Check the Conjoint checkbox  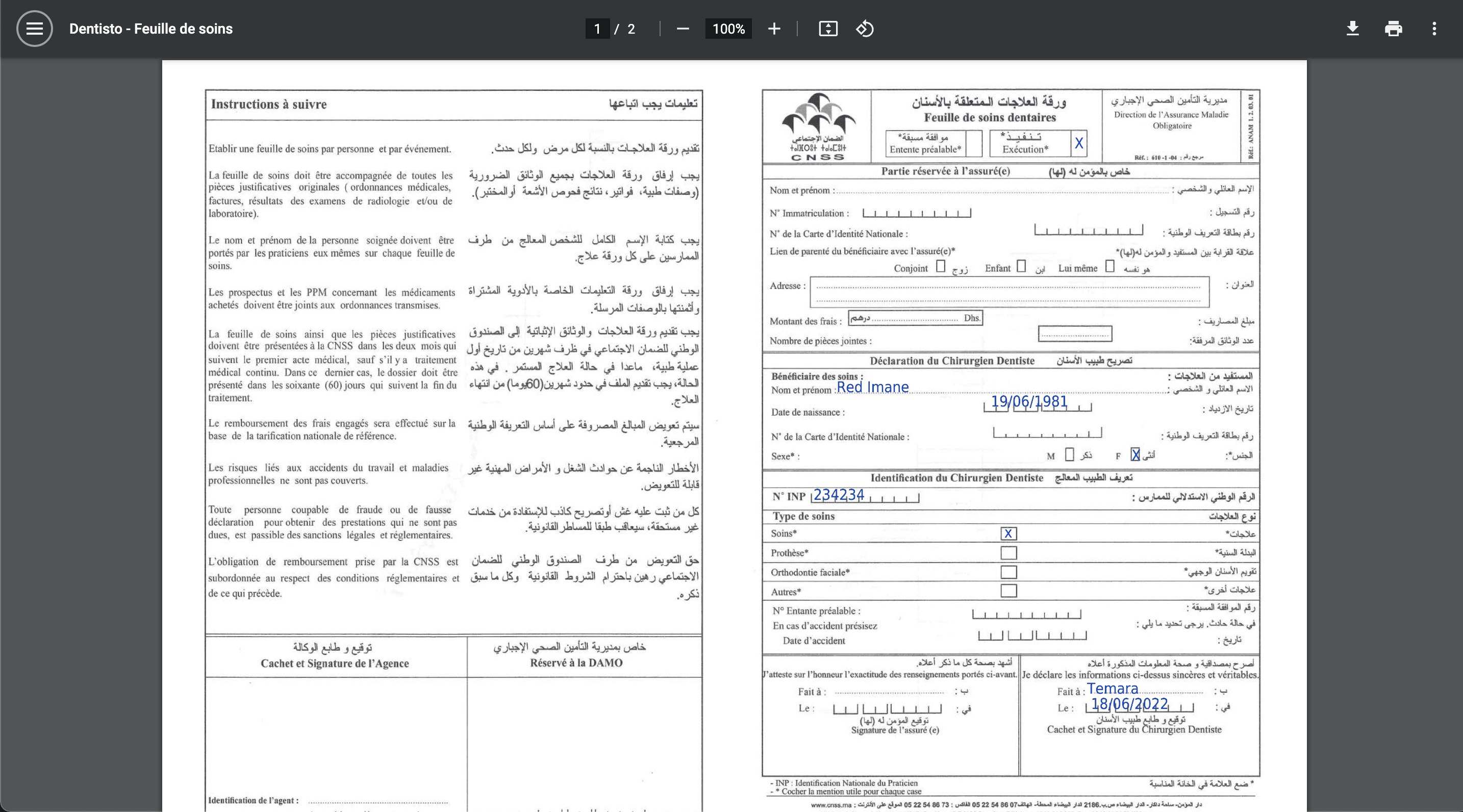(x=940, y=266)
